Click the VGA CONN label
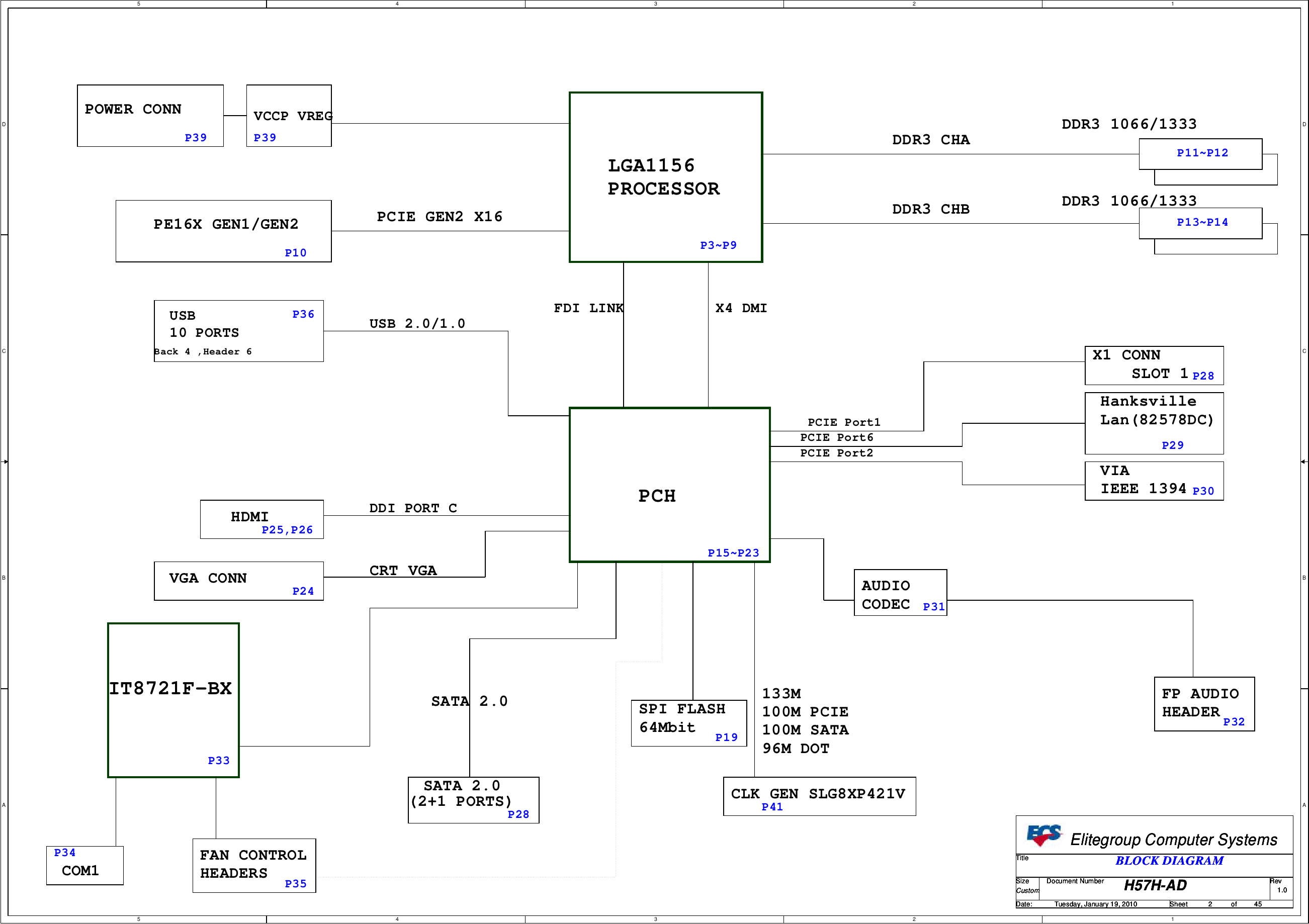1309x924 pixels. point(208,578)
